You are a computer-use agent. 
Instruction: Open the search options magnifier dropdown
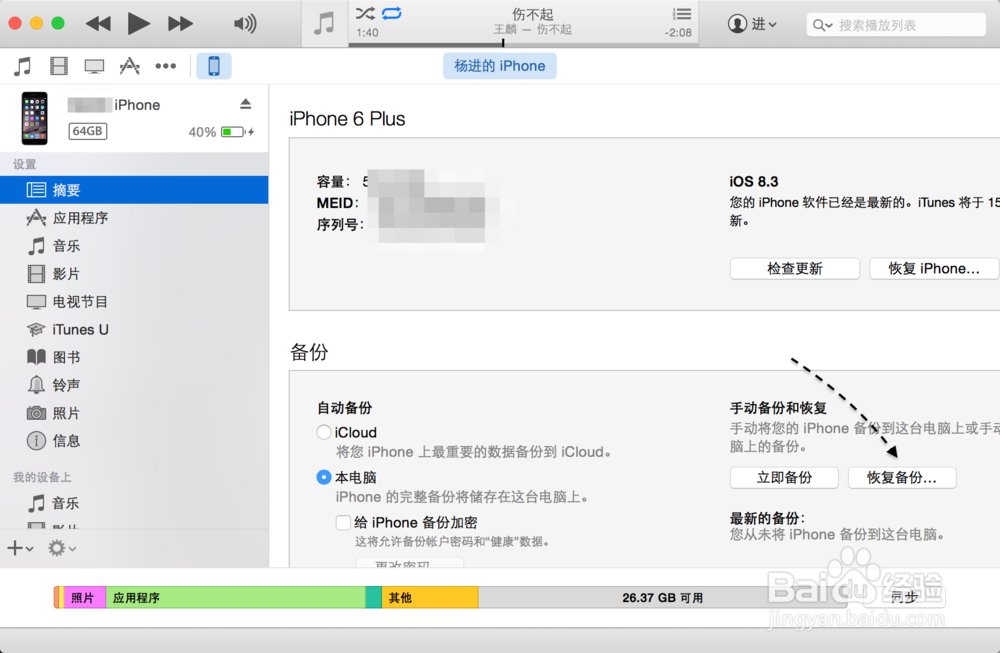(x=822, y=26)
